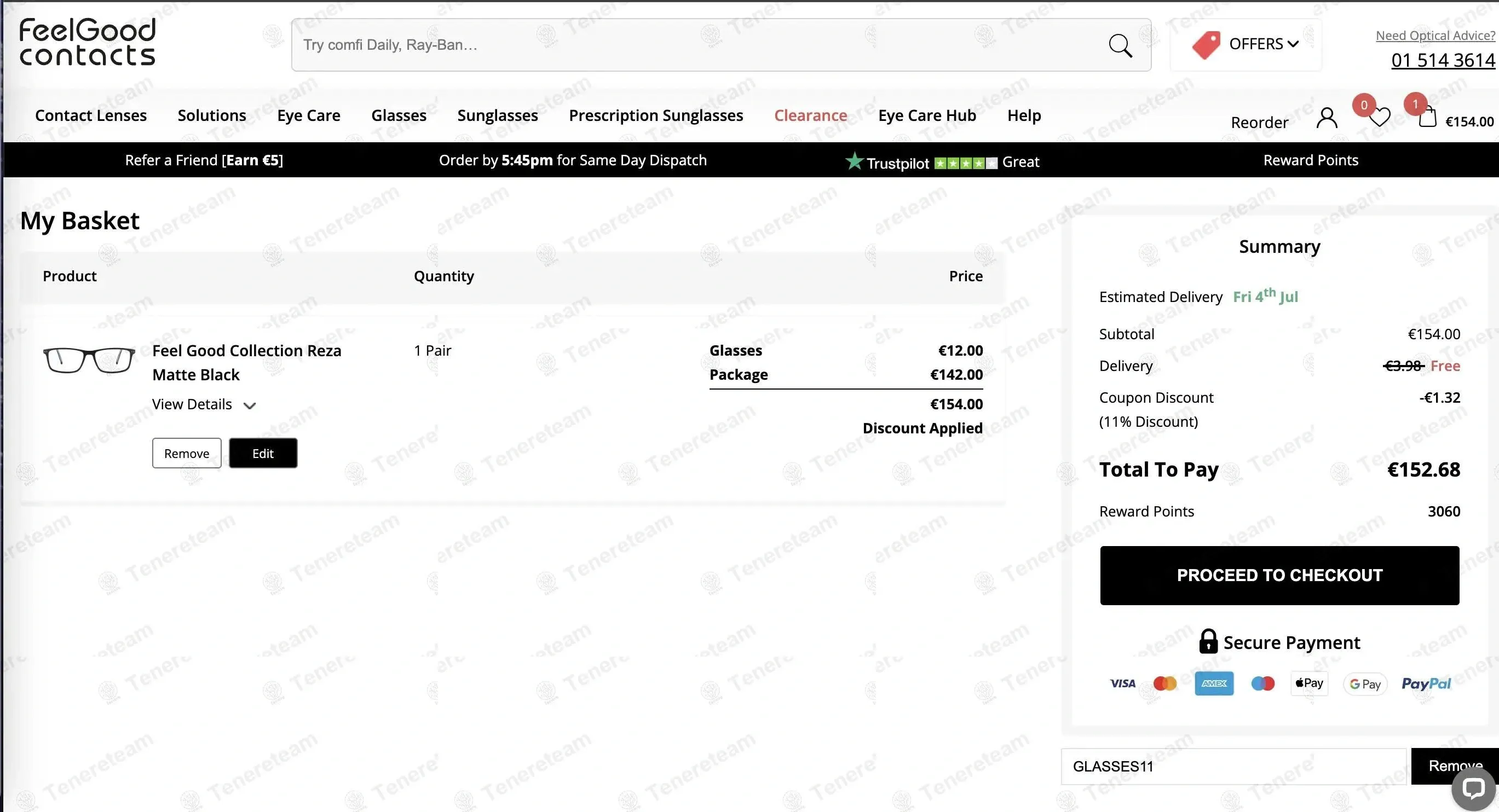Click the PayPal logo
The image size is (1499, 812).
pos(1426,683)
